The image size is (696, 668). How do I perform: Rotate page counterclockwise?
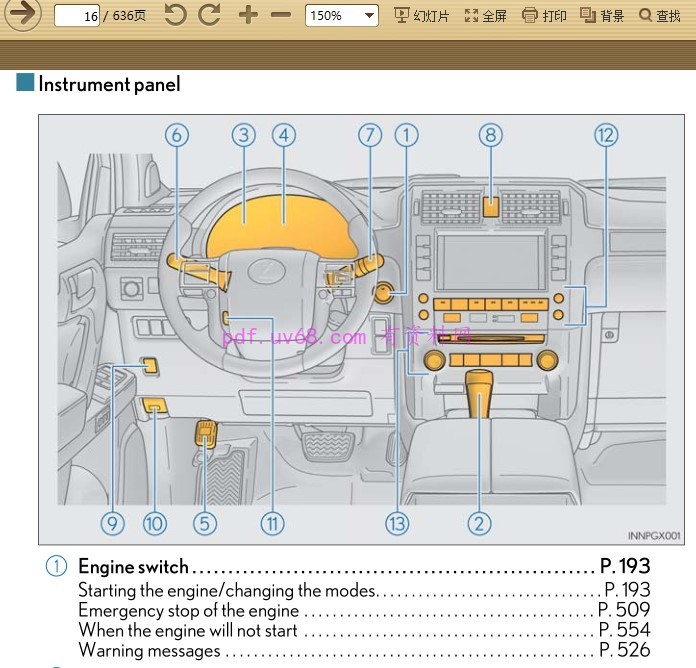coord(175,15)
